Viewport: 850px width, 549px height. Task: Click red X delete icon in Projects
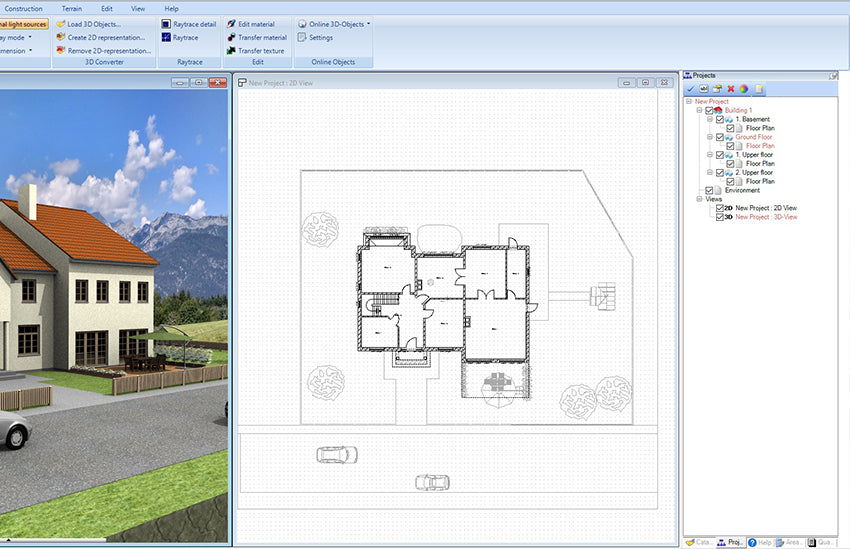(730, 89)
